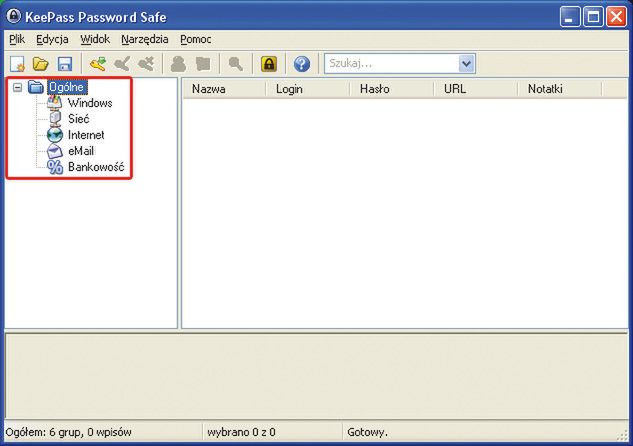The height and width of the screenshot is (446, 633).
Task: Open help with the question mark icon
Action: click(x=302, y=64)
